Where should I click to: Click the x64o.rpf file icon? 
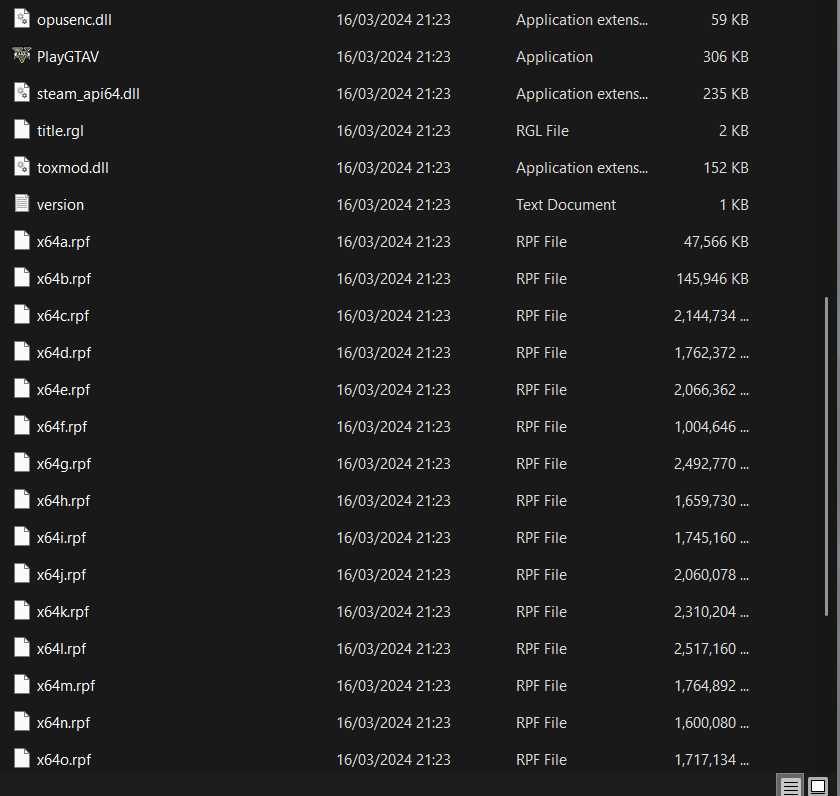pos(21,757)
